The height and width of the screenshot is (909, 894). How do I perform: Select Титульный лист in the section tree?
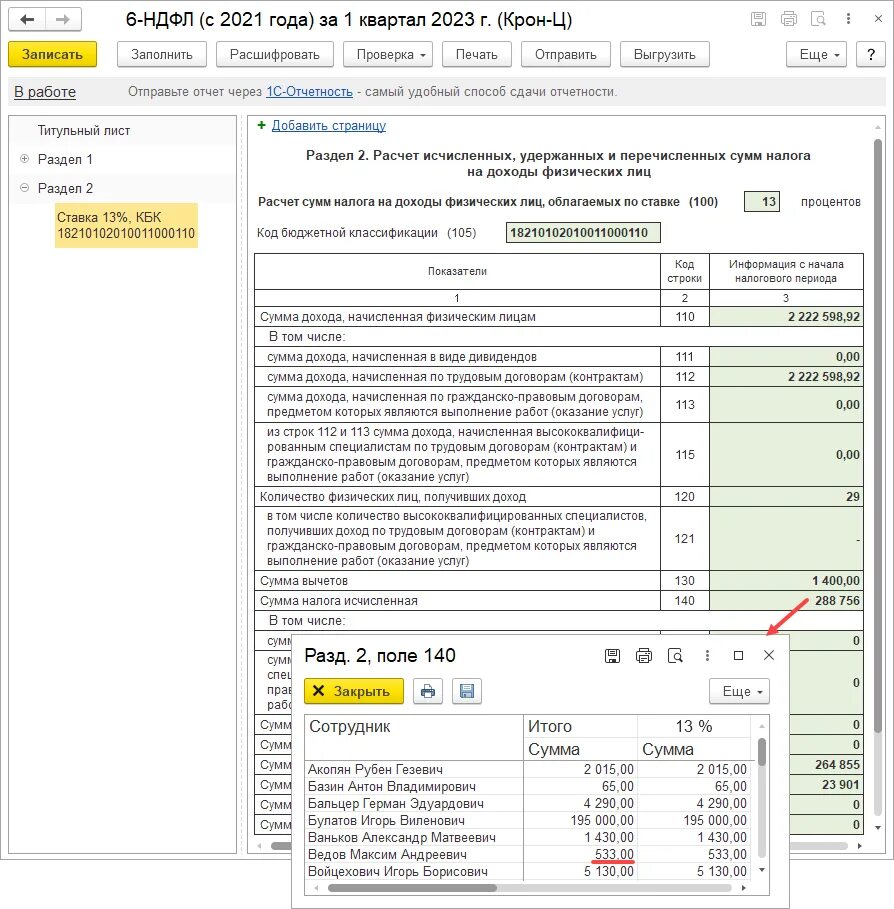pos(83,130)
